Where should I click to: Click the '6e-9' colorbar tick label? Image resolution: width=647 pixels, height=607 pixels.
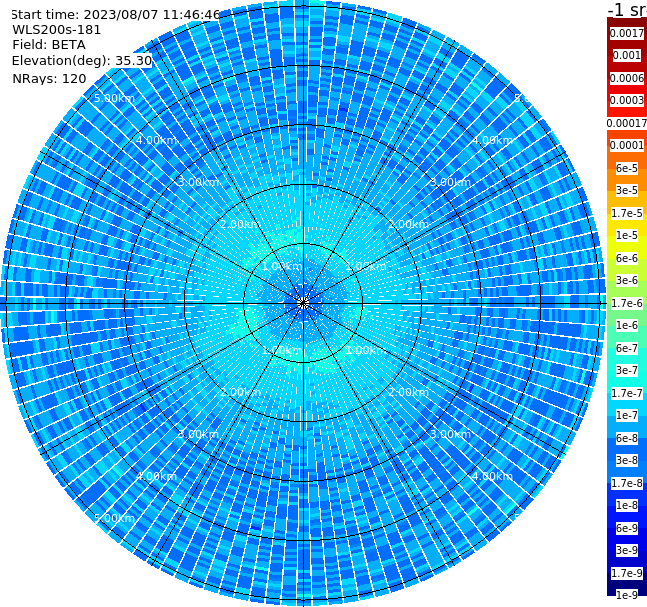tap(627, 528)
